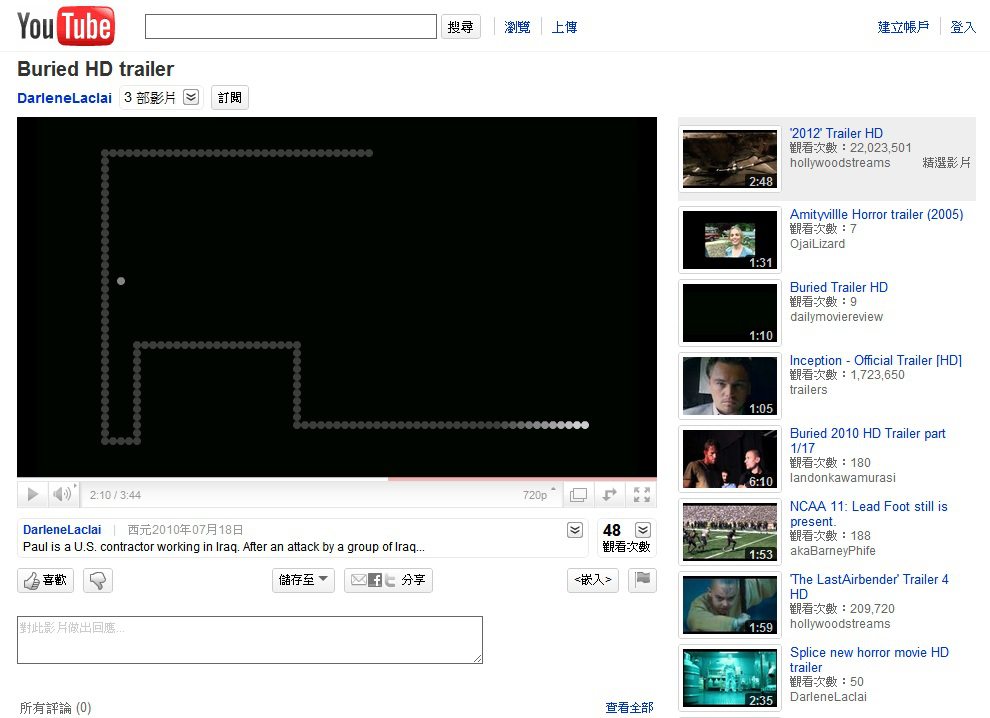
Task: Expand the 48 觀看次數 statistics arrow
Action: click(643, 530)
